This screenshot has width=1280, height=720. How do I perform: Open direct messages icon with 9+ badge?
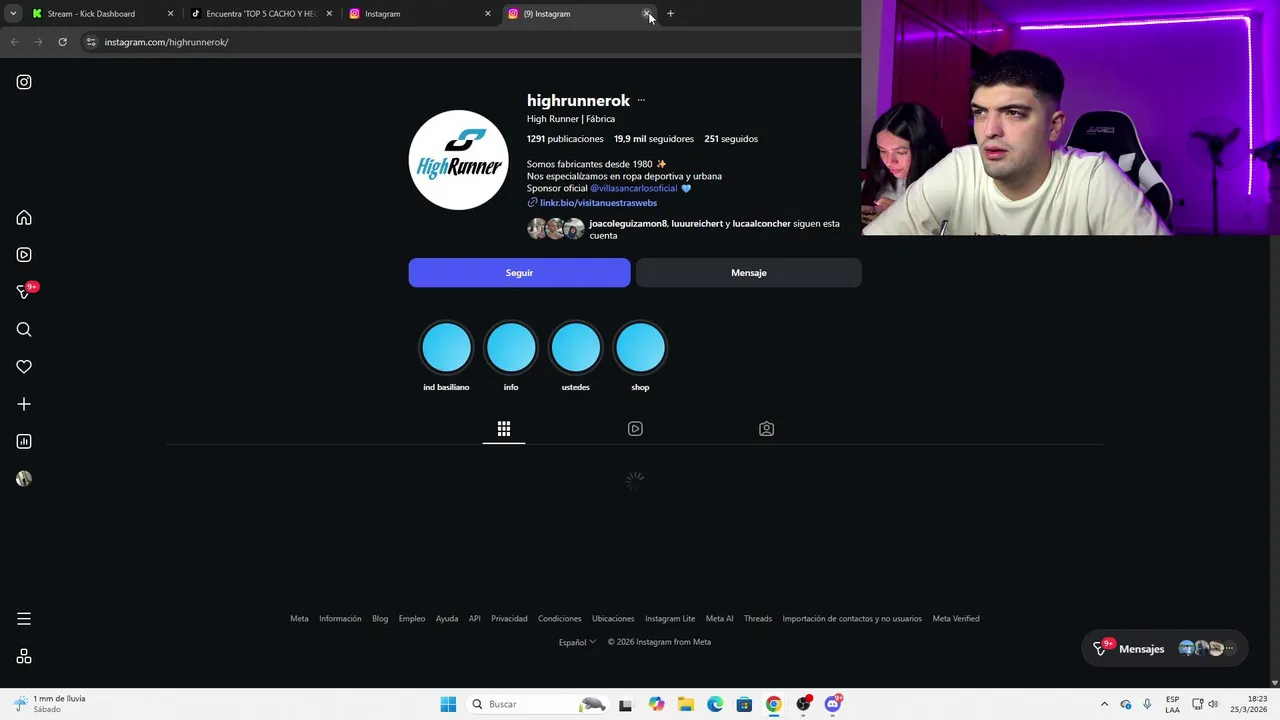pos(24,292)
